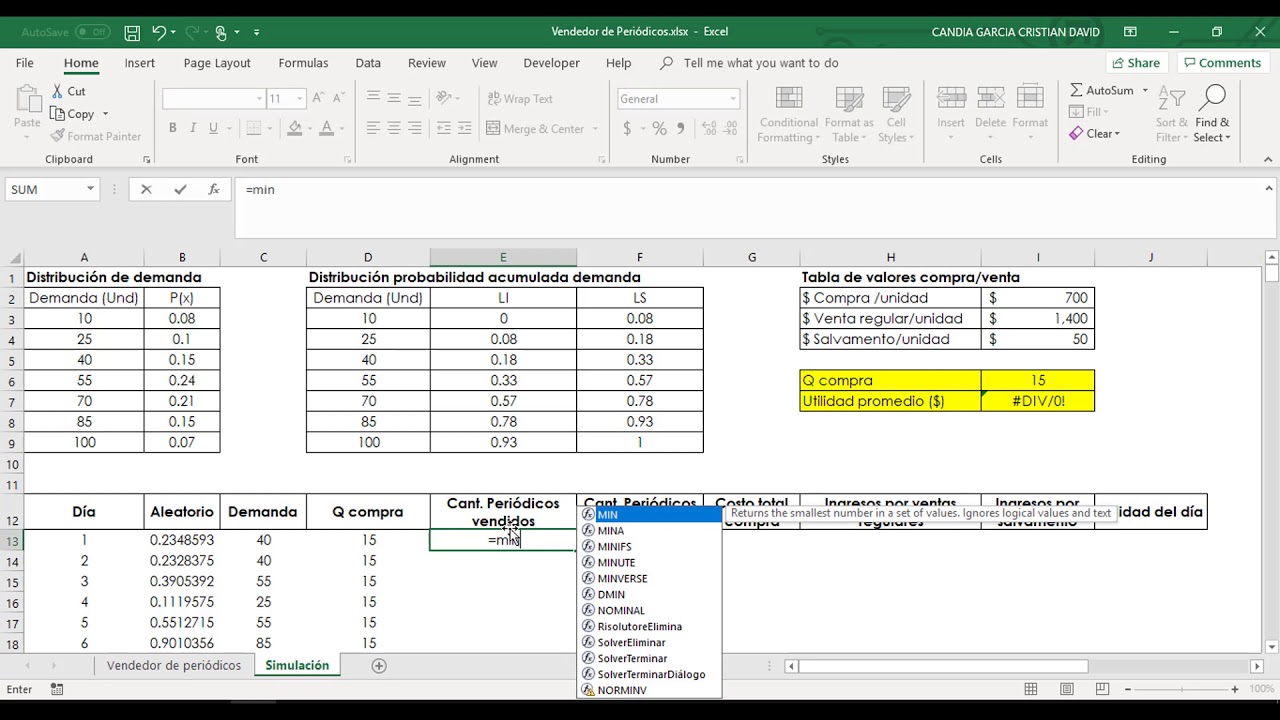Toggle Bold formatting button

click(x=172, y=128)
